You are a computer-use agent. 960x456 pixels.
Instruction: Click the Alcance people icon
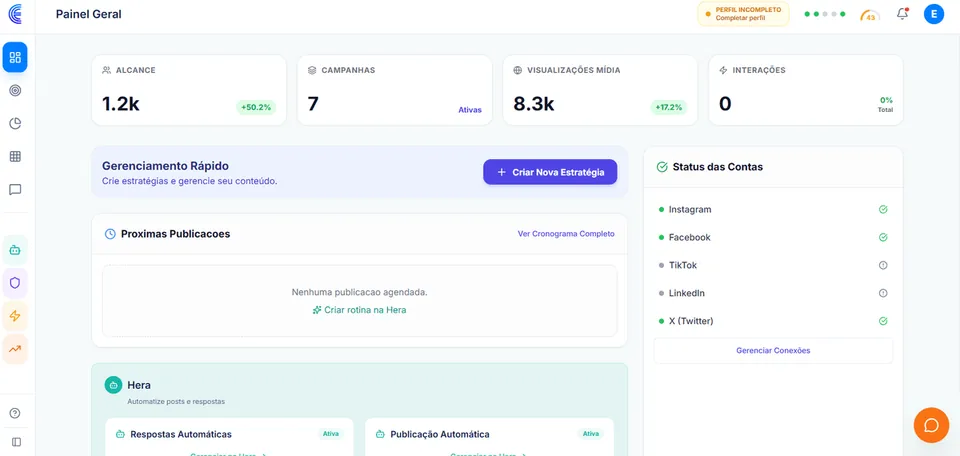(107, 70)
